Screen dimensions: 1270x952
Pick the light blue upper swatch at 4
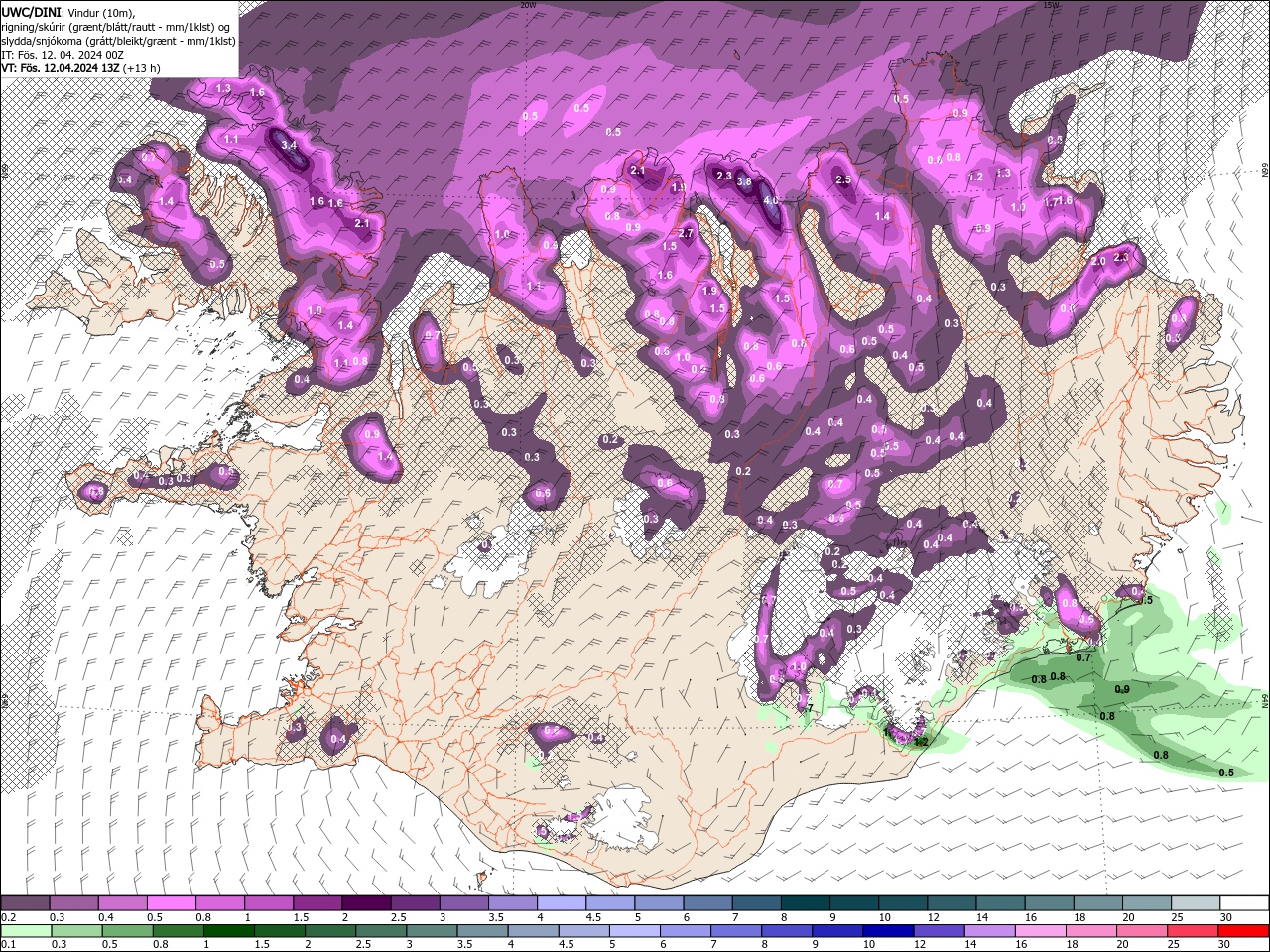tap(561, 903)
